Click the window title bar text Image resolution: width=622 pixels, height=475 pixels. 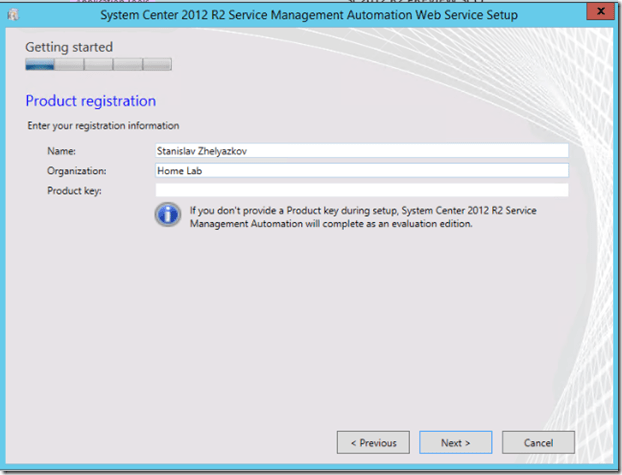point(310,15)
